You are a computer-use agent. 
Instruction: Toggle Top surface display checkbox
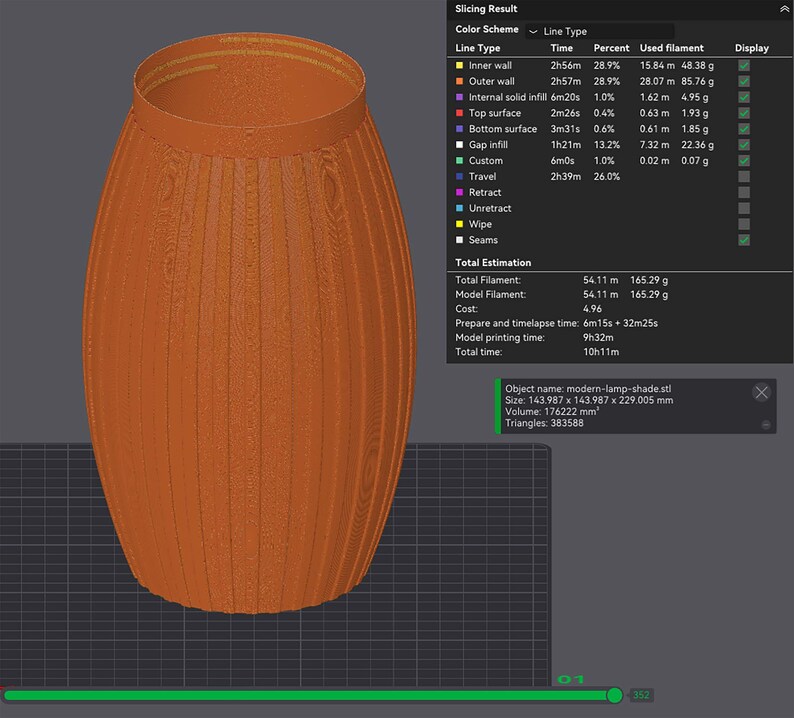point(743,113)
